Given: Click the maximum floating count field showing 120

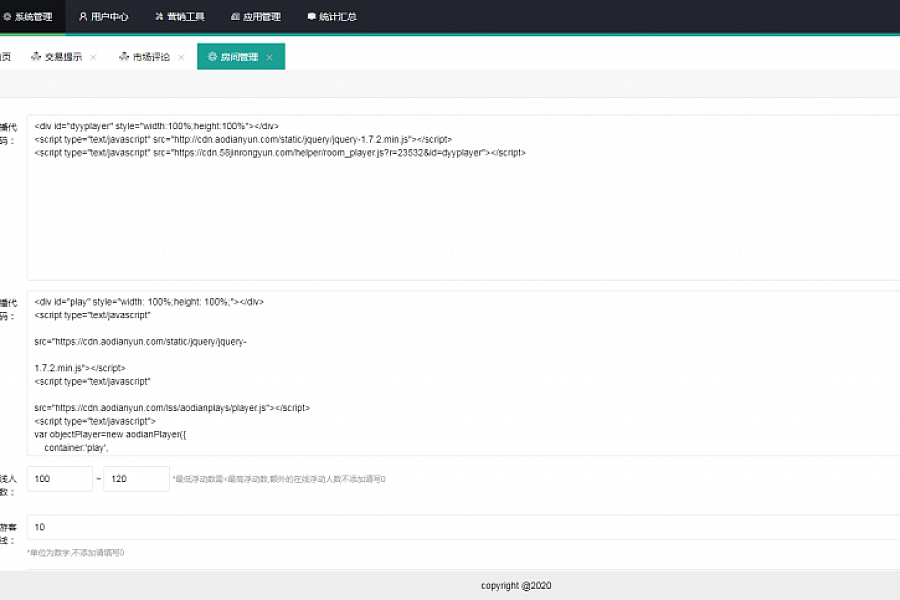Looking at the screenshot, I should [137, 479].
